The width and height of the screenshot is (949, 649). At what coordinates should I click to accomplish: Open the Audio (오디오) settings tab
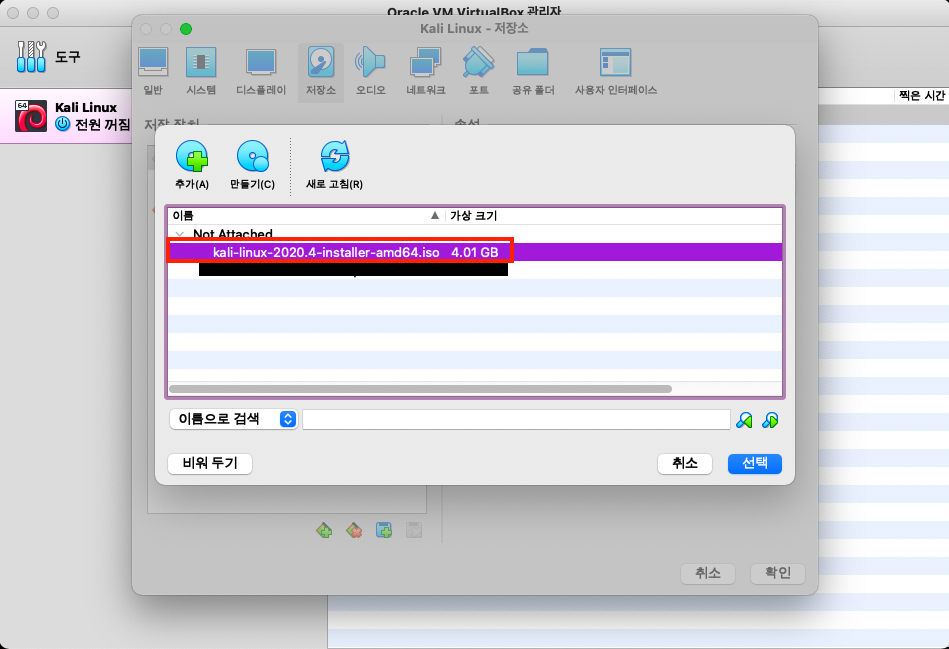click(x=370, y=71)
